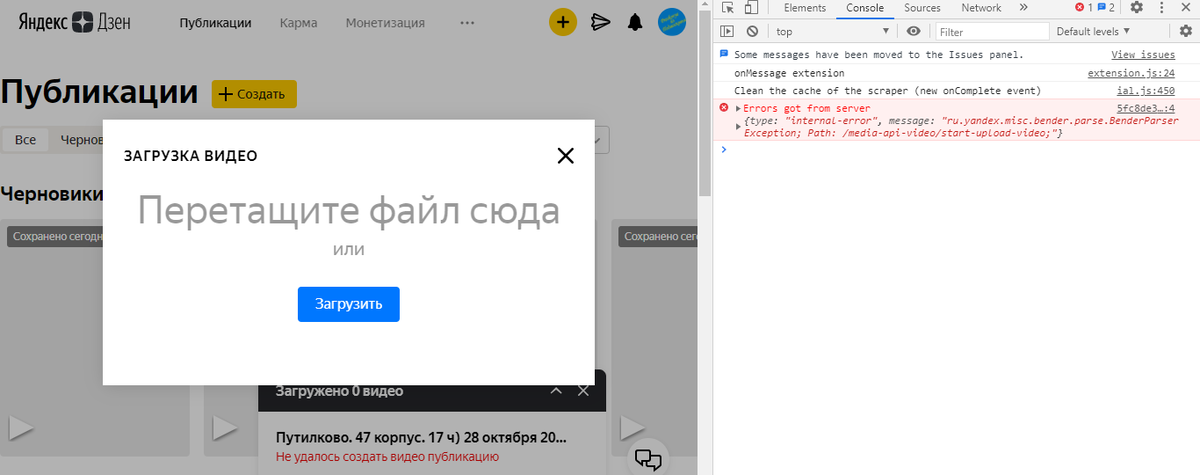Select the Все filter tab

coord(26,140)
